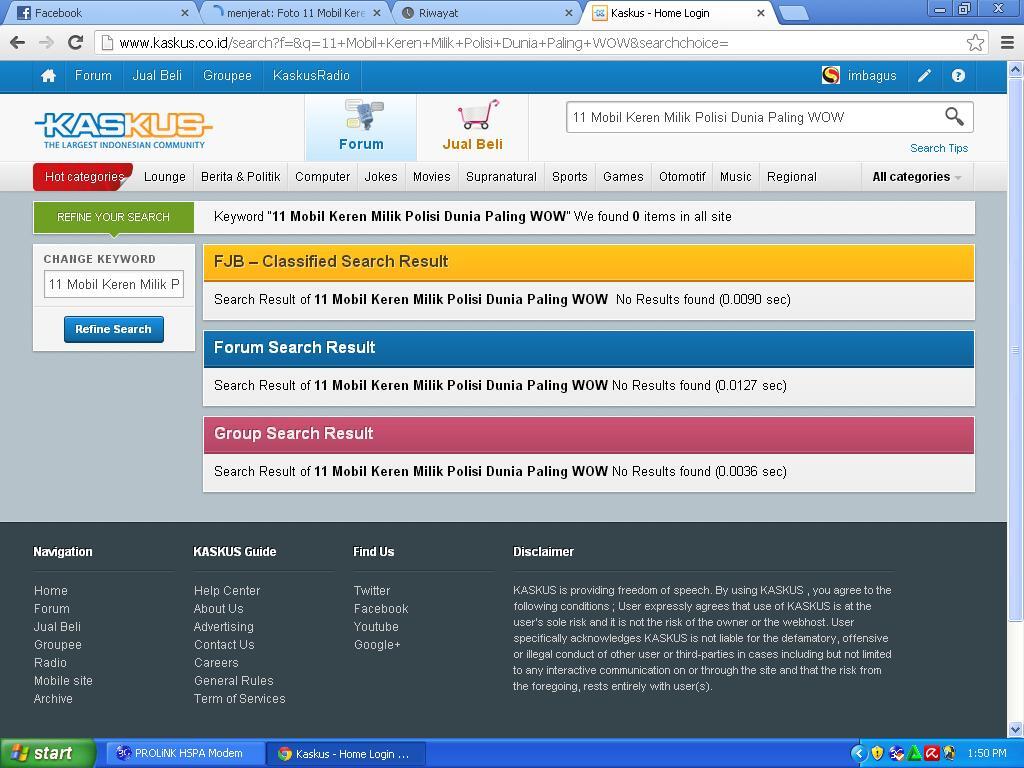The height and width of the screenshot is (768, 1024).
Task: Open Help Center footer link
Action: coord(227,590)
